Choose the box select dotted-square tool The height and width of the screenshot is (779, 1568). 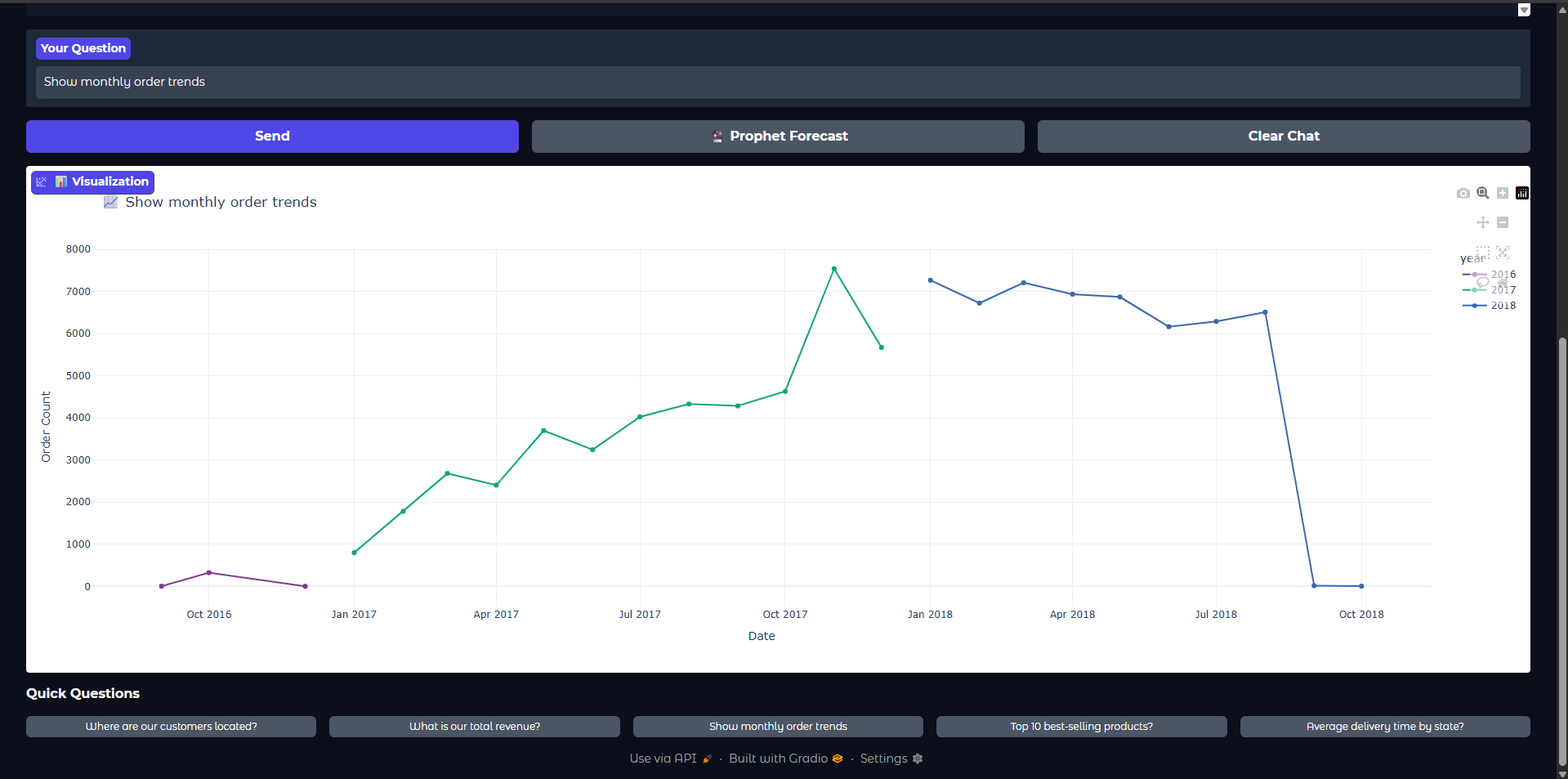tap(1482, 253)
